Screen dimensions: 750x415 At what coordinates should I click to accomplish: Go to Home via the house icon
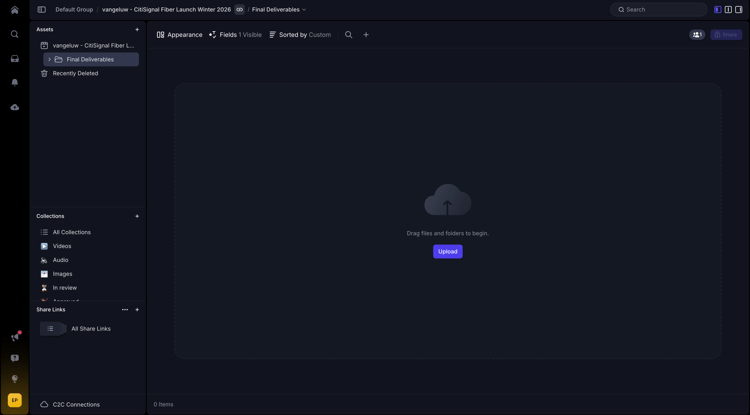tap(14, 10)
